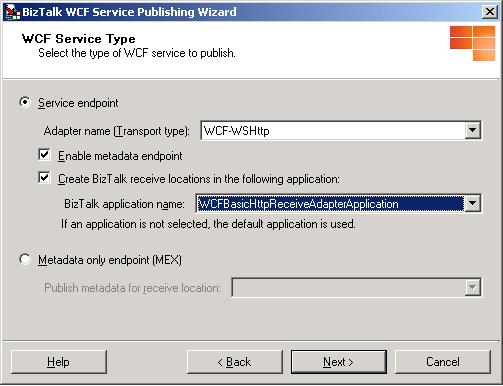Uncheck Create BizTalk receive locations checkbox
The height and width of the screenshot is (386, 503).
point(44,178)
